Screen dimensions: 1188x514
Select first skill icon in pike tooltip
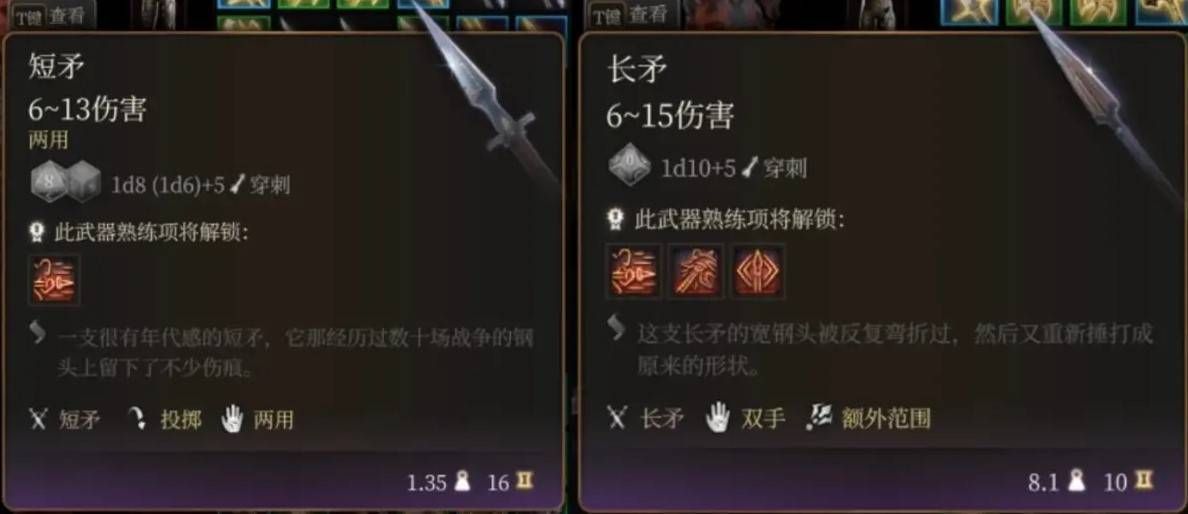pyautogui.click(x=635, y=270)
